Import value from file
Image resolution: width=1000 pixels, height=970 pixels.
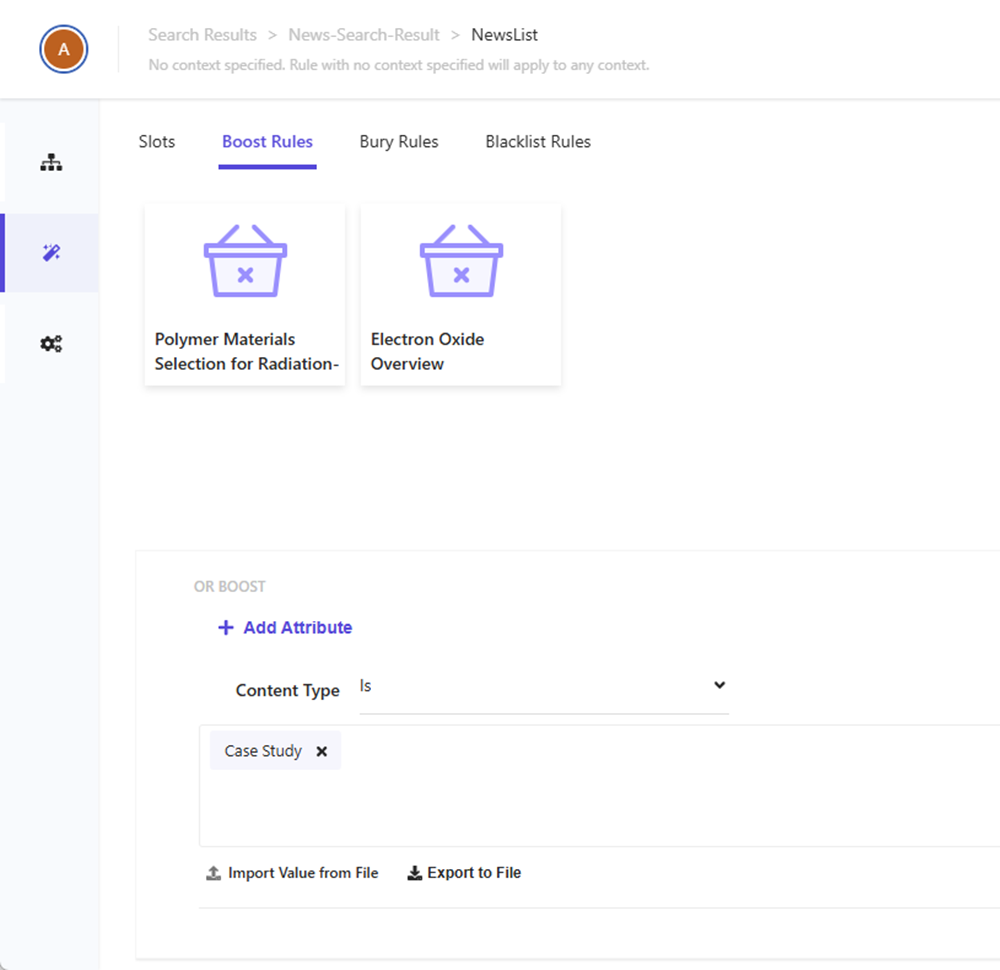pos(292,872)
